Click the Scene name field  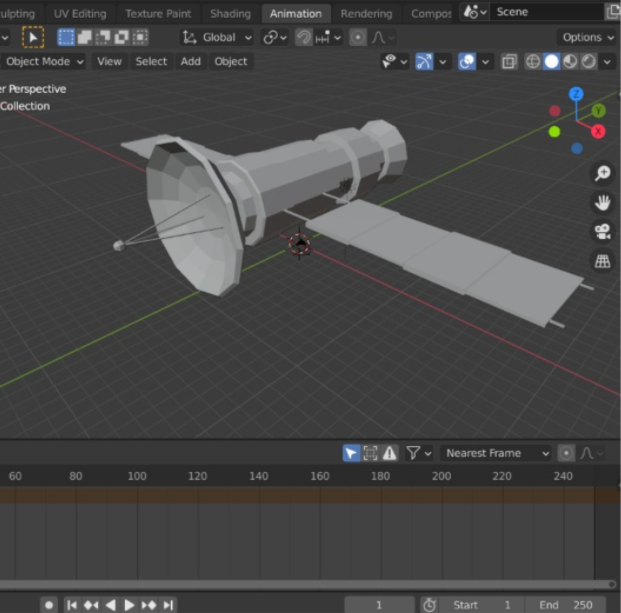547,12
